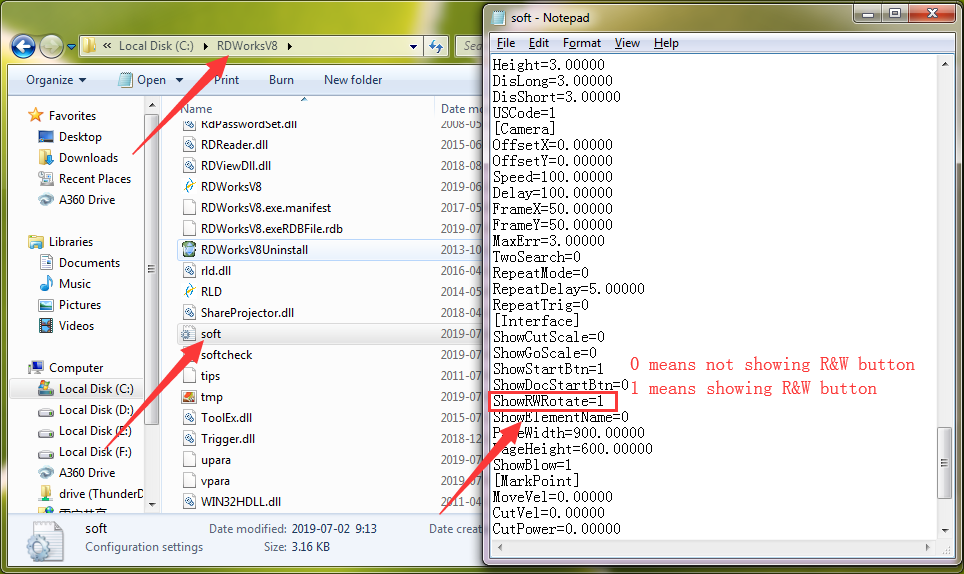This screenshot has height=574, width=964.
Task: Click the Notepad vertical scrollbar thumb
Action: tap(945, 463)
